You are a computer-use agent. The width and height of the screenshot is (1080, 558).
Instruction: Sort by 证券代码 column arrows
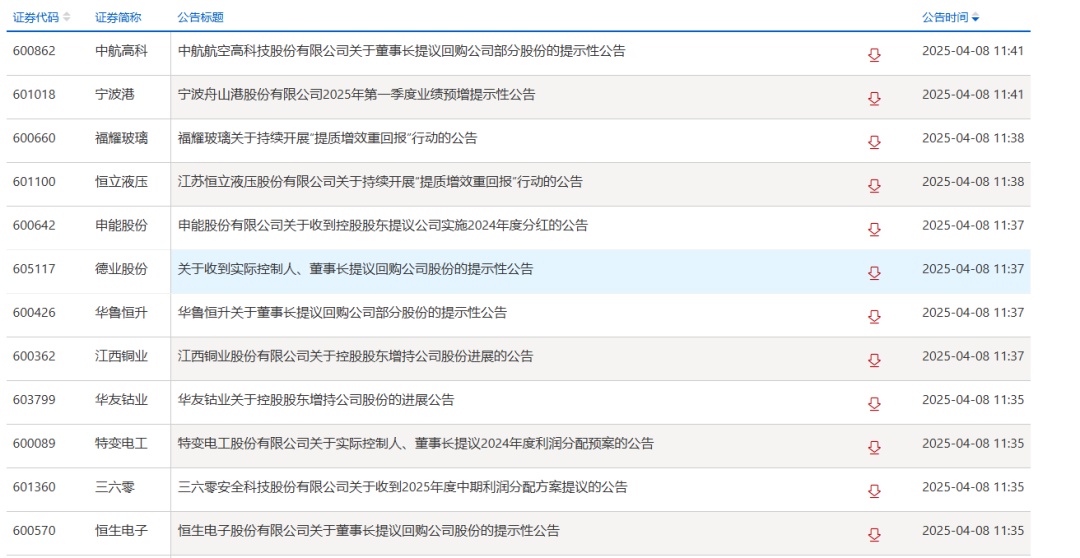pos(67,17)
